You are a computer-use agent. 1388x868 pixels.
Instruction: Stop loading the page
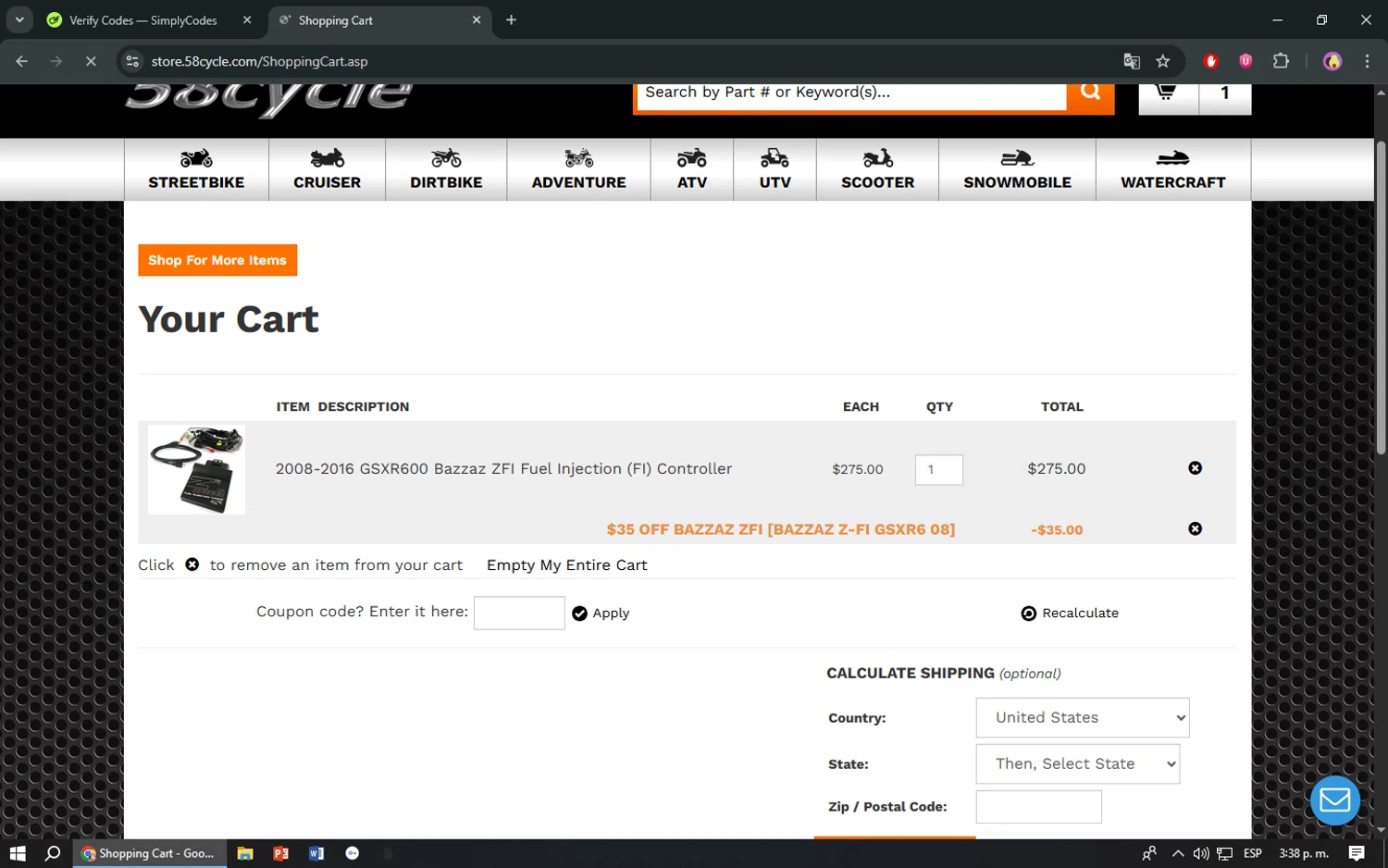[91, 61]
